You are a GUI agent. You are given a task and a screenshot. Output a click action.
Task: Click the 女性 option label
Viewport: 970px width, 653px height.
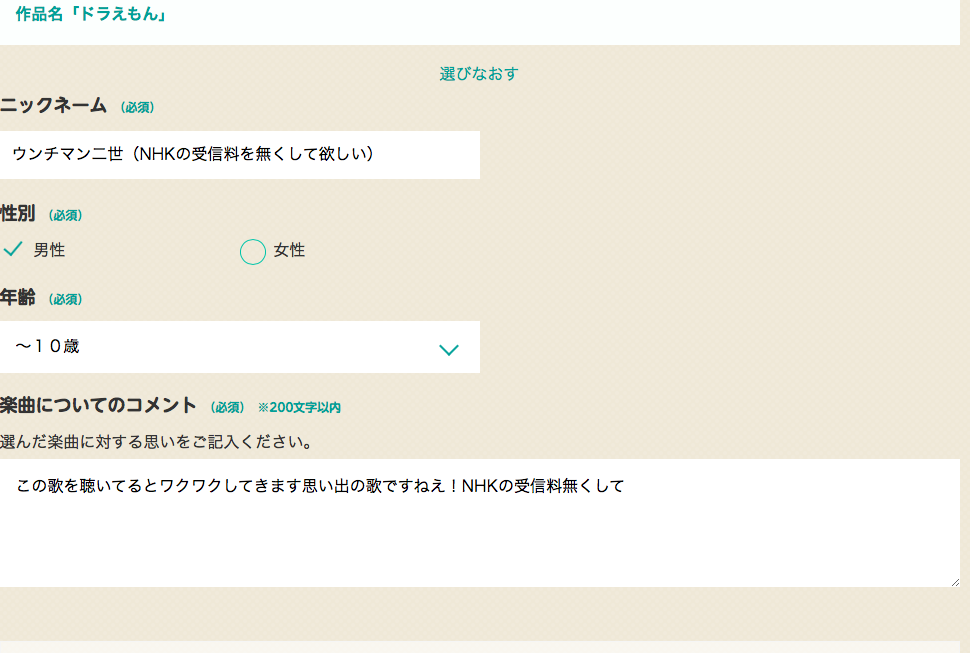[289, 251]
